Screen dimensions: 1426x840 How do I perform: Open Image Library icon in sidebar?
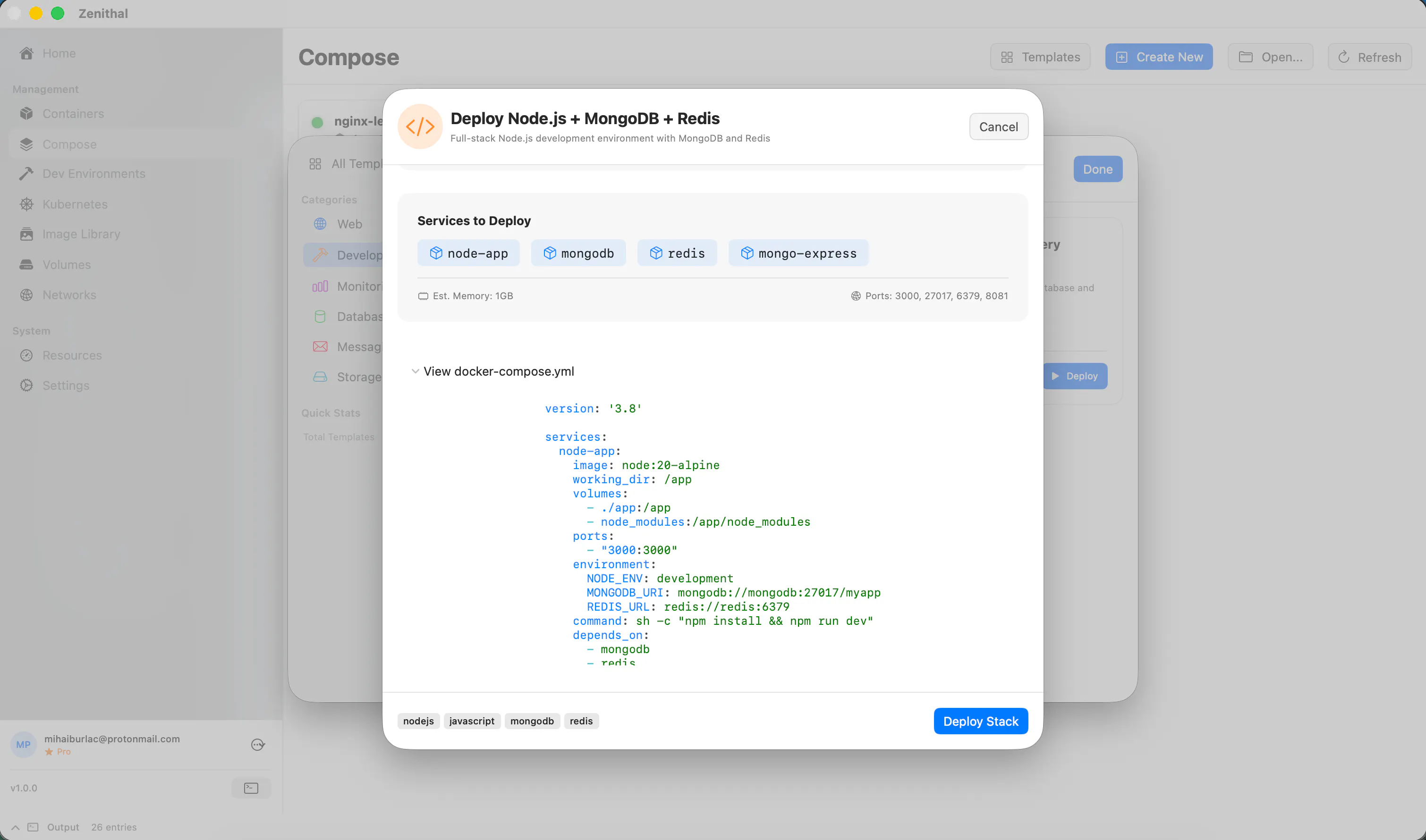pyautogui.click(x=26, y=235)
